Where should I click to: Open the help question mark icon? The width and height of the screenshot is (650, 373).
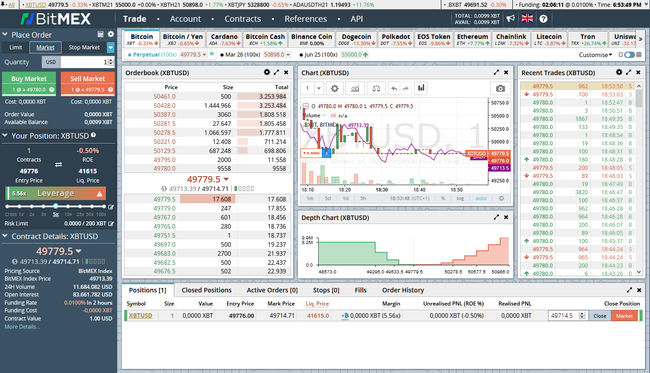(x=543, y=19)
